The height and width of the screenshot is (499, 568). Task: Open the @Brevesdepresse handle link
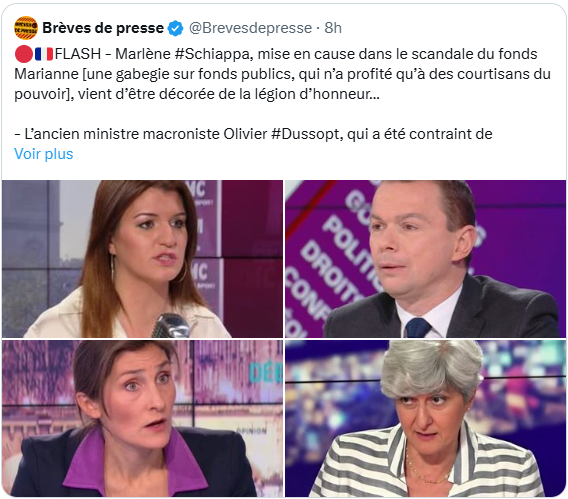click(250, 28)
